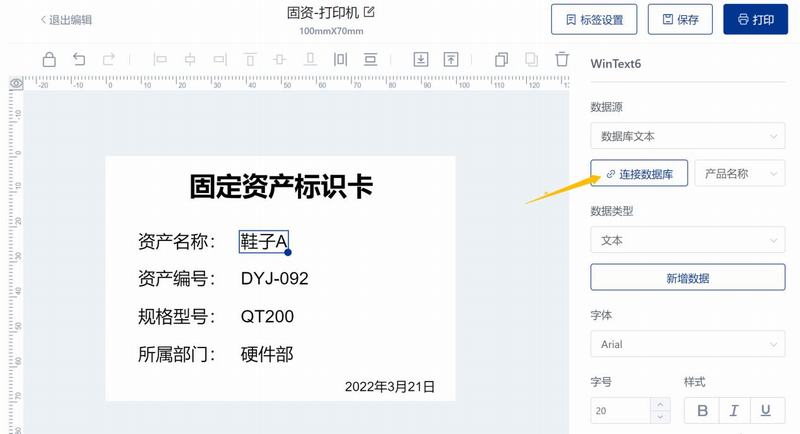Open 标签设置 label settings
This screenshot has height=434, width=800.
point(594,19)
